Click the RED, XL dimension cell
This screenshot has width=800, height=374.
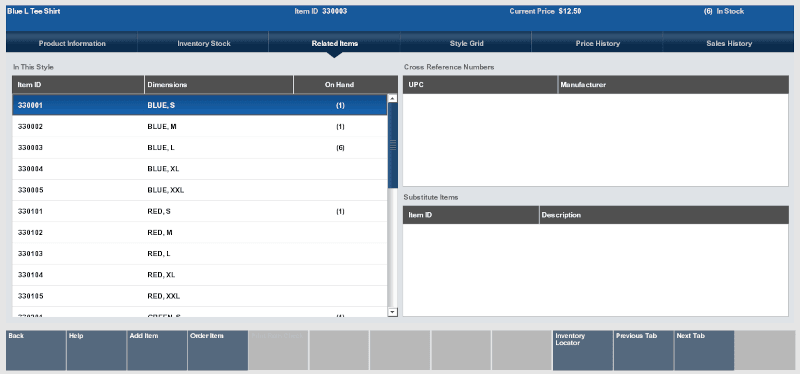161,275
